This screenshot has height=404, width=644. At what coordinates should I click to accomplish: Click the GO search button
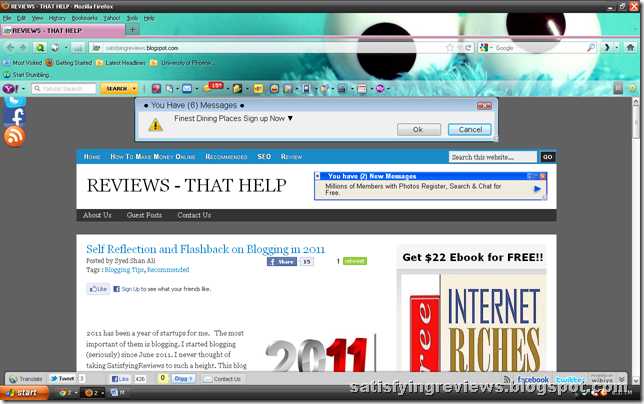[547, 157]
